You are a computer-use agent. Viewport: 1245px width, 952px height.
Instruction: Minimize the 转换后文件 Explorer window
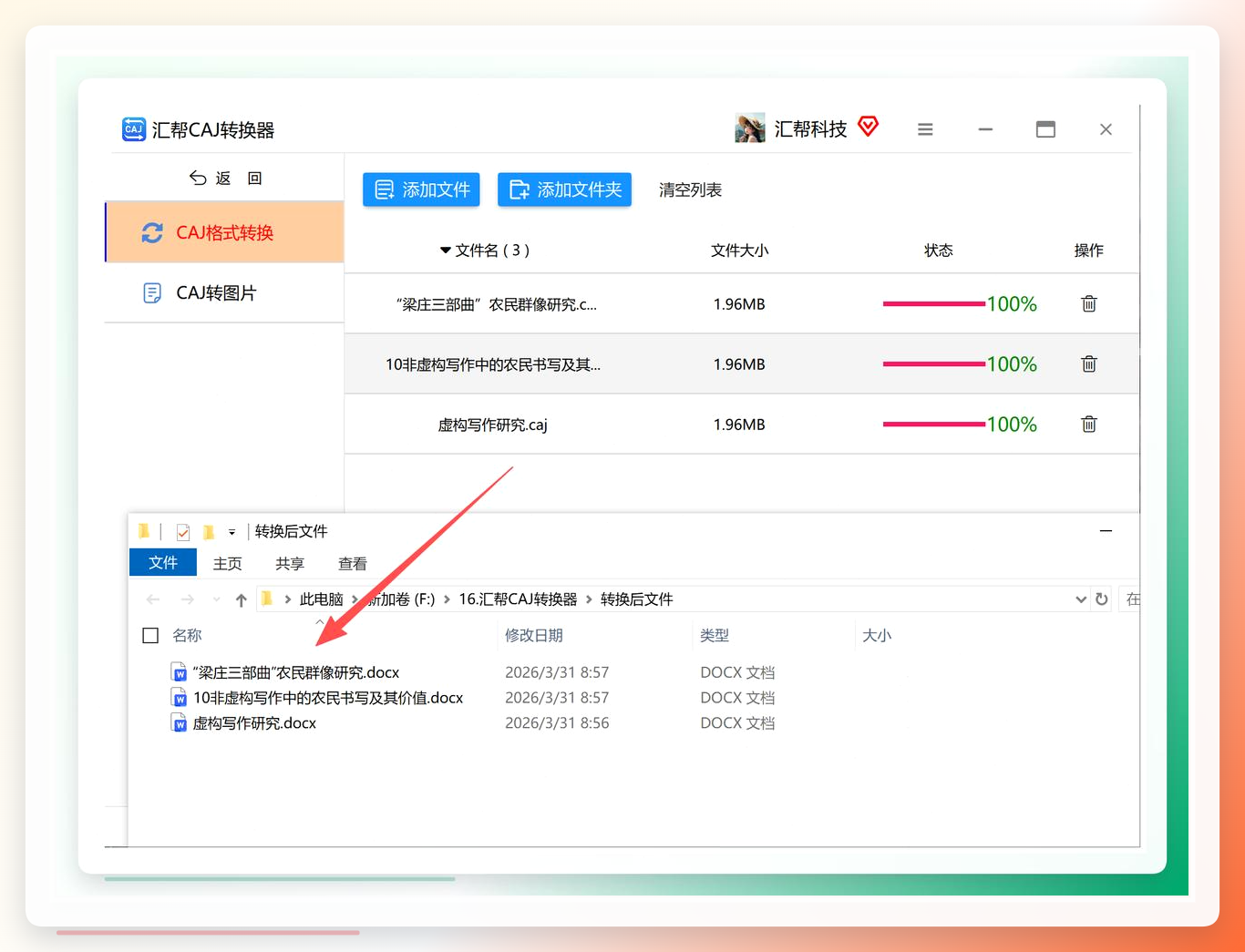pos(1106,530)
